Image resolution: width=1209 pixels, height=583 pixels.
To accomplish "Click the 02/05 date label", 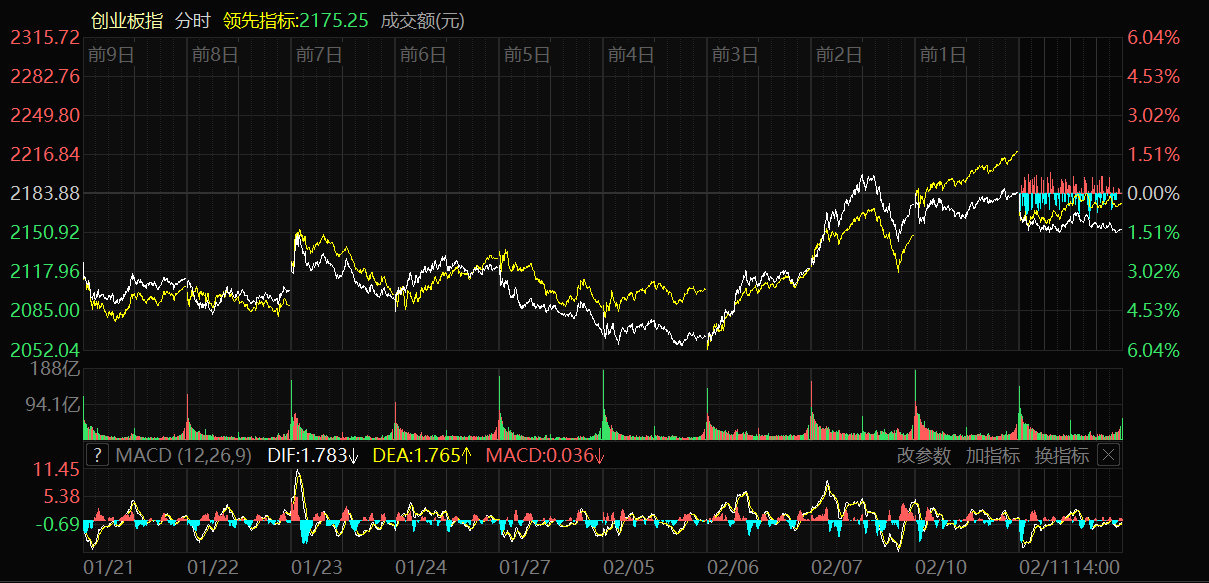I will pos(628,568).
